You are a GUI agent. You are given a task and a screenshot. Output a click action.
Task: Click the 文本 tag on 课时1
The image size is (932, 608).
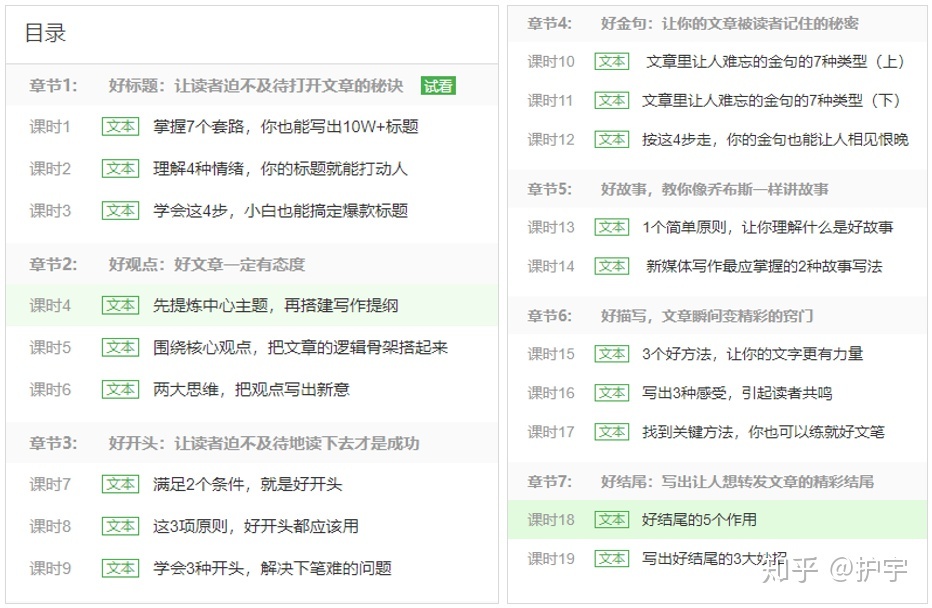120,127
